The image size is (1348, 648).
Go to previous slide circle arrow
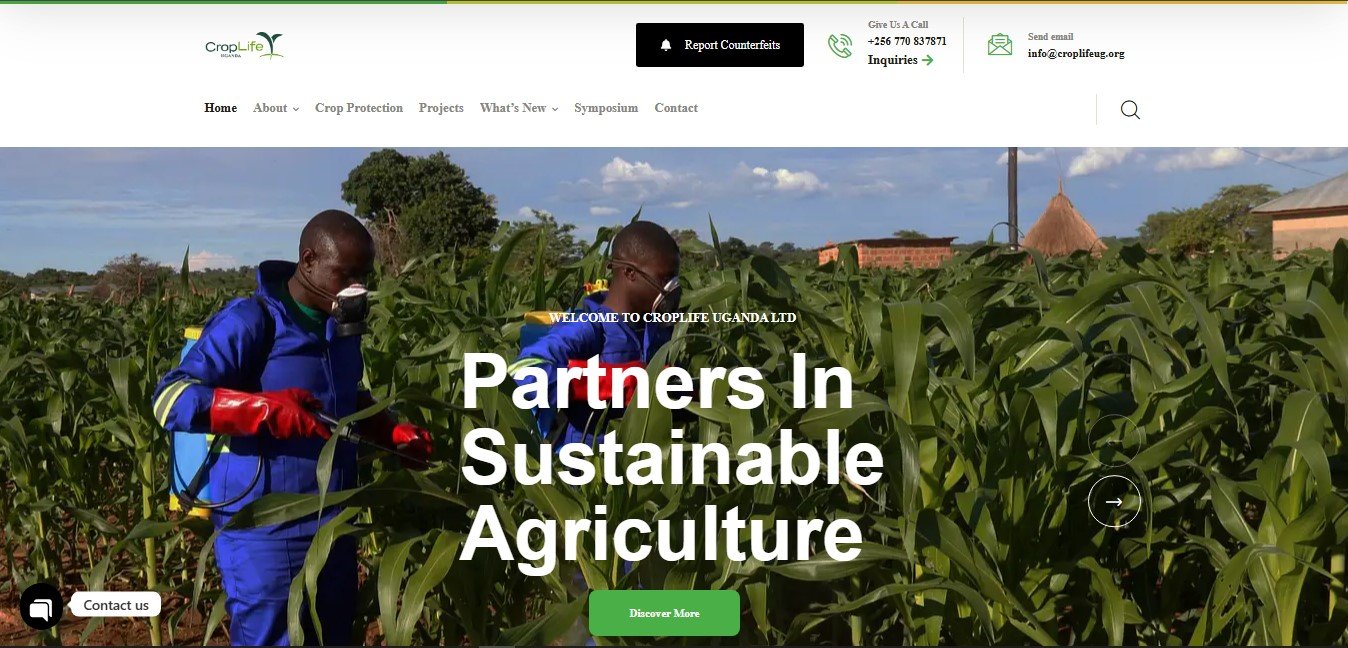pos(1114,440)
